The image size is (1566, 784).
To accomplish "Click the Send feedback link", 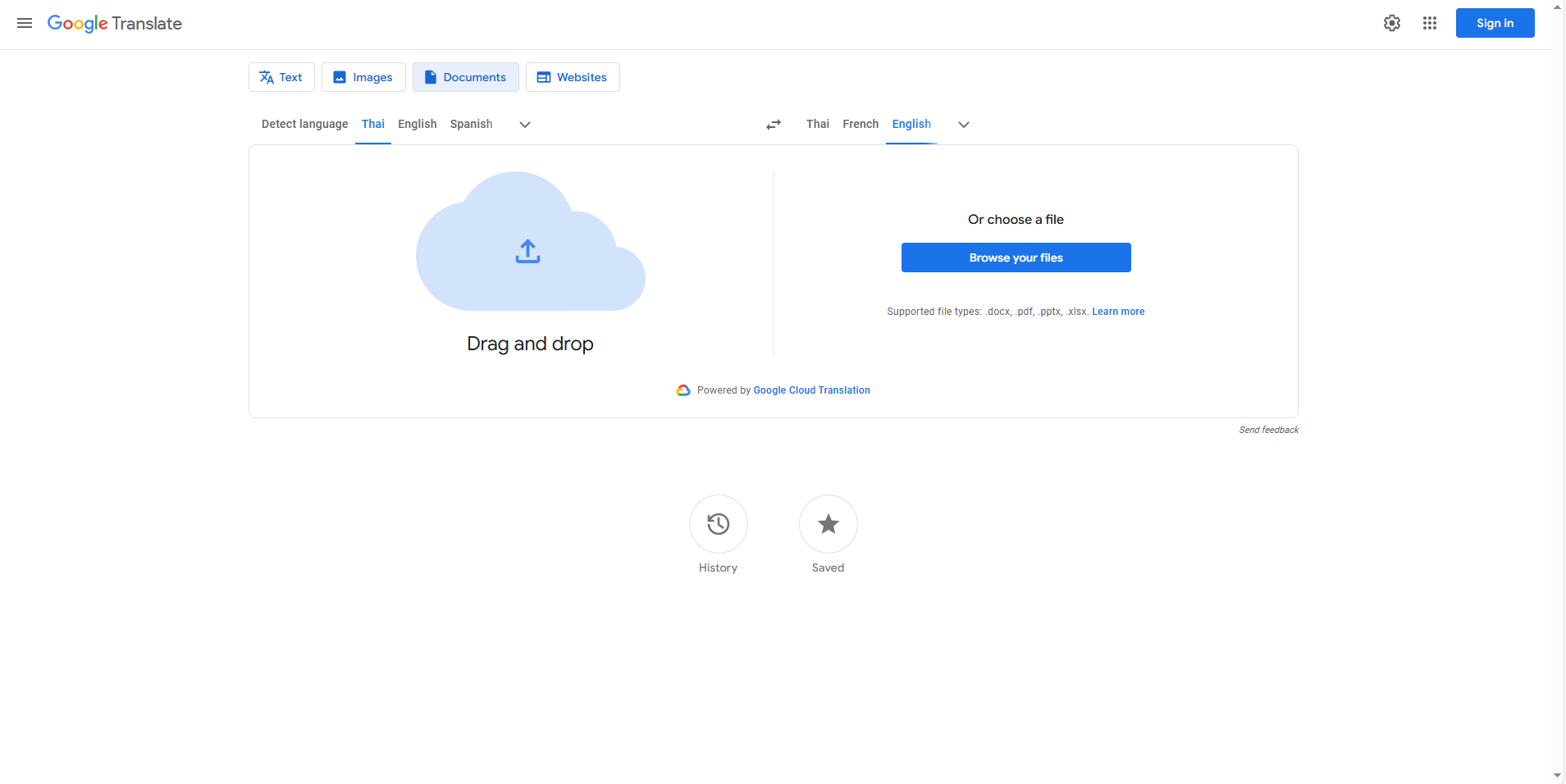I will 1268,429.
